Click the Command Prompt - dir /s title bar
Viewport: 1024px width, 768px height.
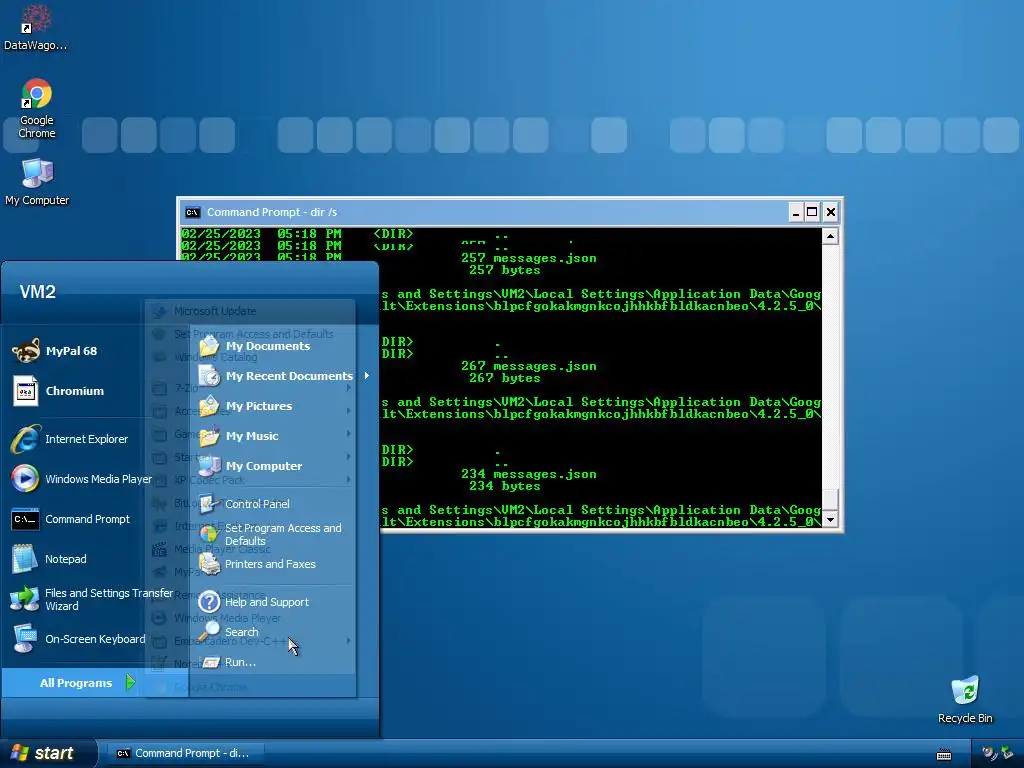483,212
